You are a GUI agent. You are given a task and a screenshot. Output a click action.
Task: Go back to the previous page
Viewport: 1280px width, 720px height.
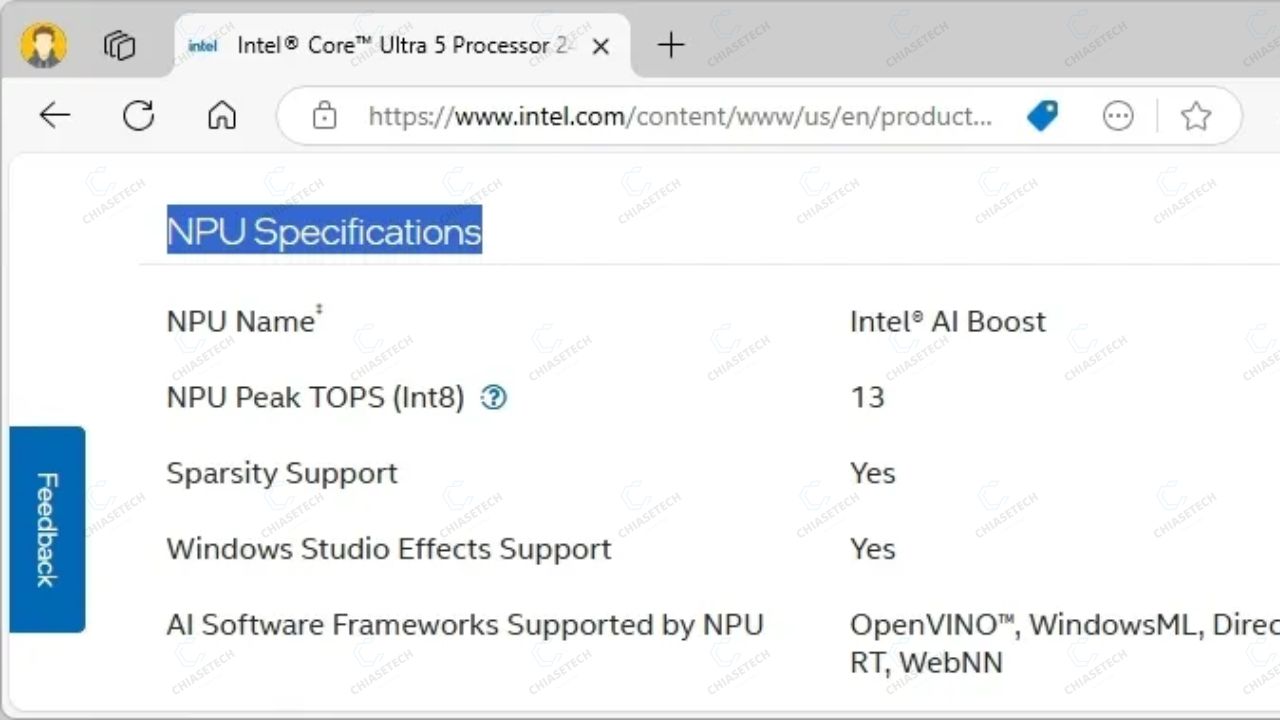click(x=55, y=116)
